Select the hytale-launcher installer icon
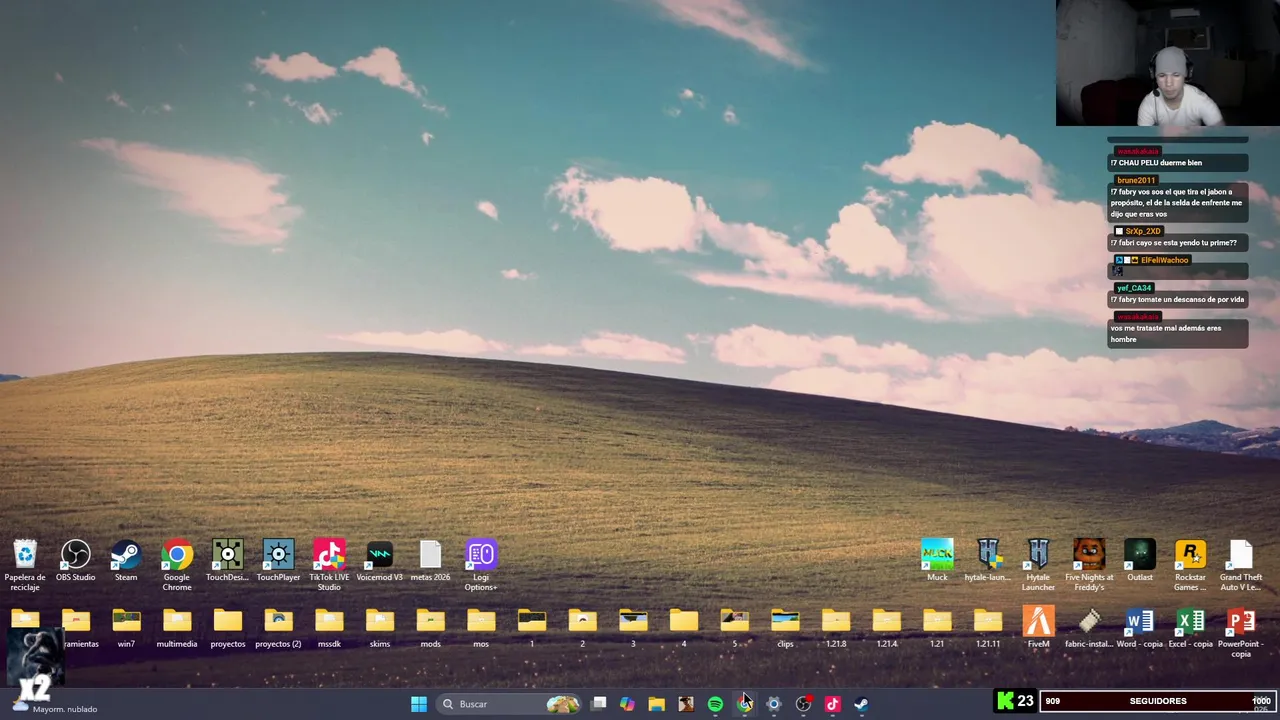The width and height of the screenshot is (1280, 720). [988, 561]
